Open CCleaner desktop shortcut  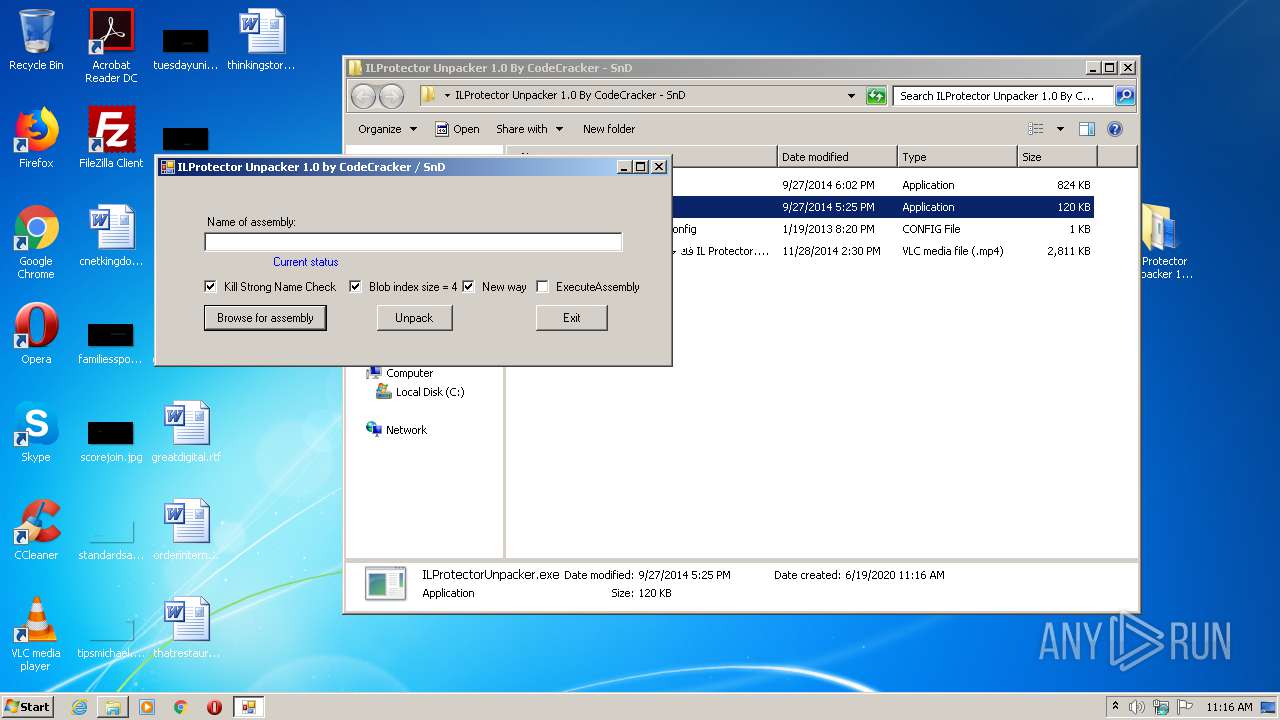click(36, 529)
